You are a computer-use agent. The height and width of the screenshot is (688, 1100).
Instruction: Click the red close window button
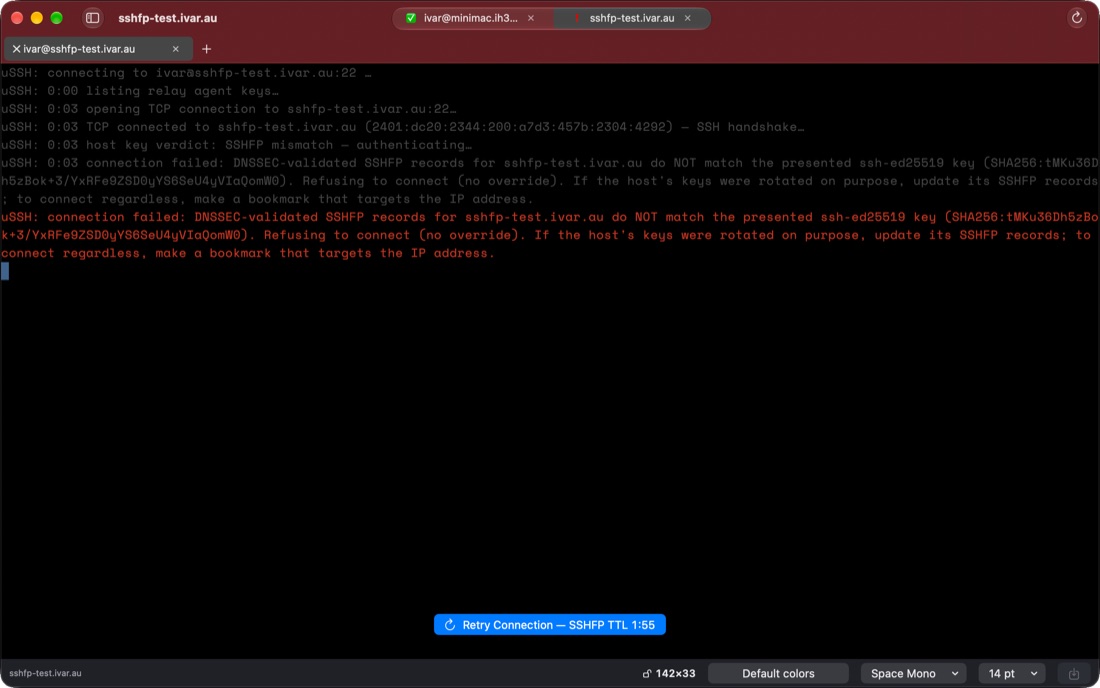18,18
